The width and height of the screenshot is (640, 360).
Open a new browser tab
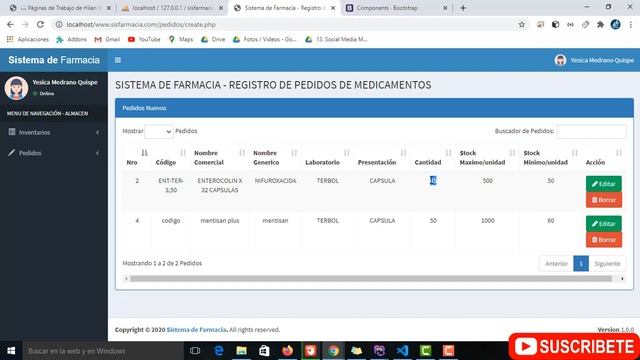[463, 8]
